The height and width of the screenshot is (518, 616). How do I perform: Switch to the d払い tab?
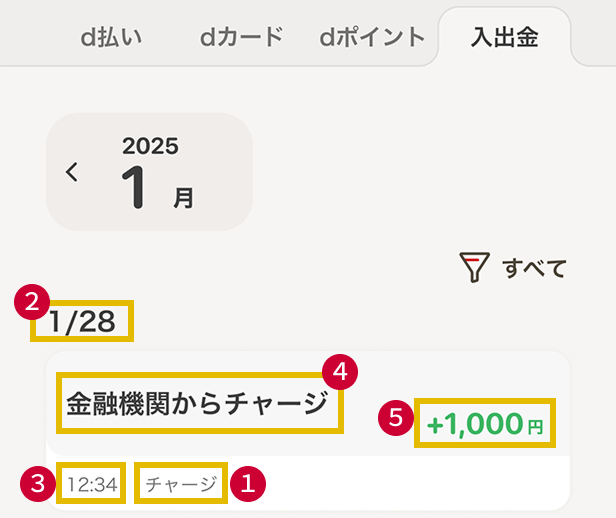(112, 38)
